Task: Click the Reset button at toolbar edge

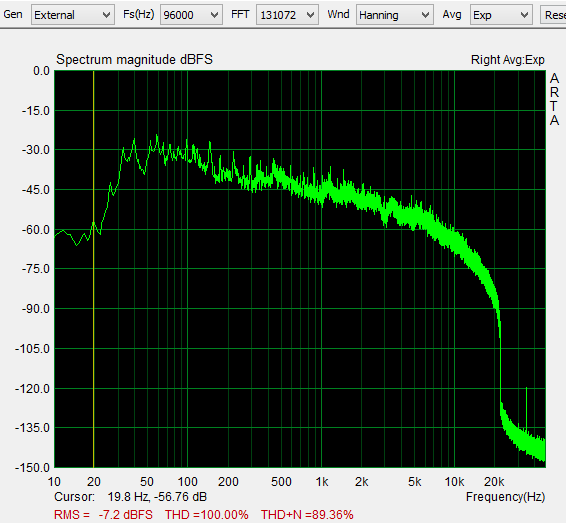Action: tap(553, 15)
